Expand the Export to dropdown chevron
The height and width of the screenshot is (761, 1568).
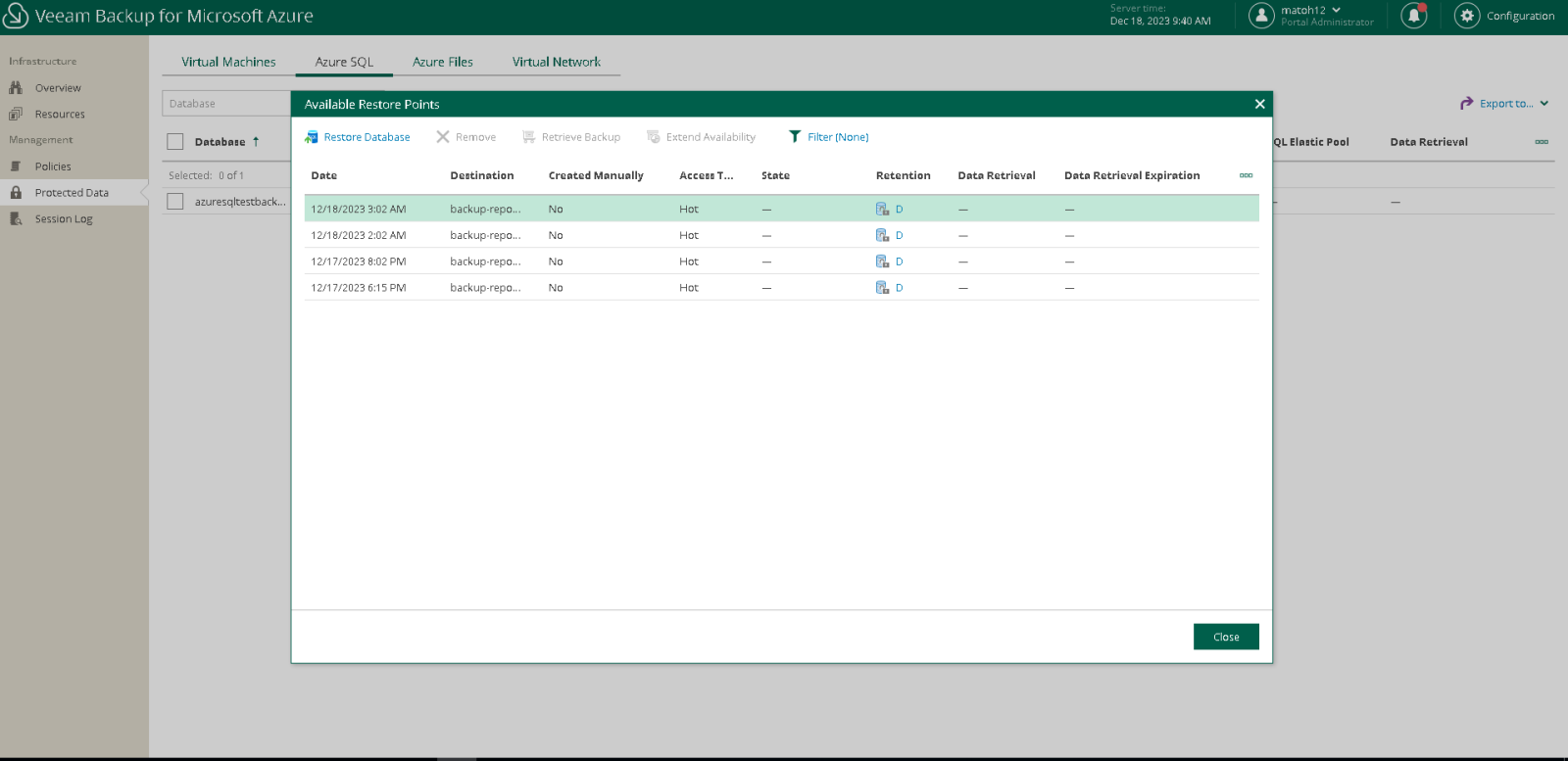[1544, 103]
